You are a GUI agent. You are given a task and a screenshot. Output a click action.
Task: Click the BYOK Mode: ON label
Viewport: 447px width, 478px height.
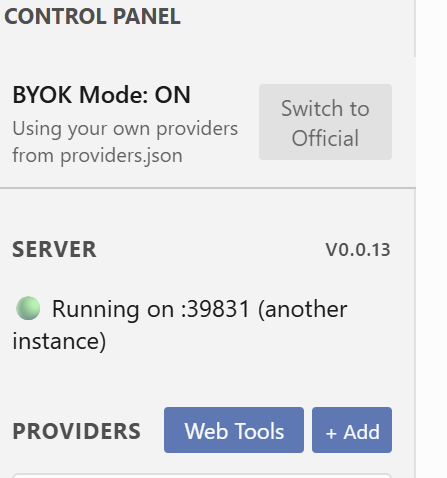point(101,95)
